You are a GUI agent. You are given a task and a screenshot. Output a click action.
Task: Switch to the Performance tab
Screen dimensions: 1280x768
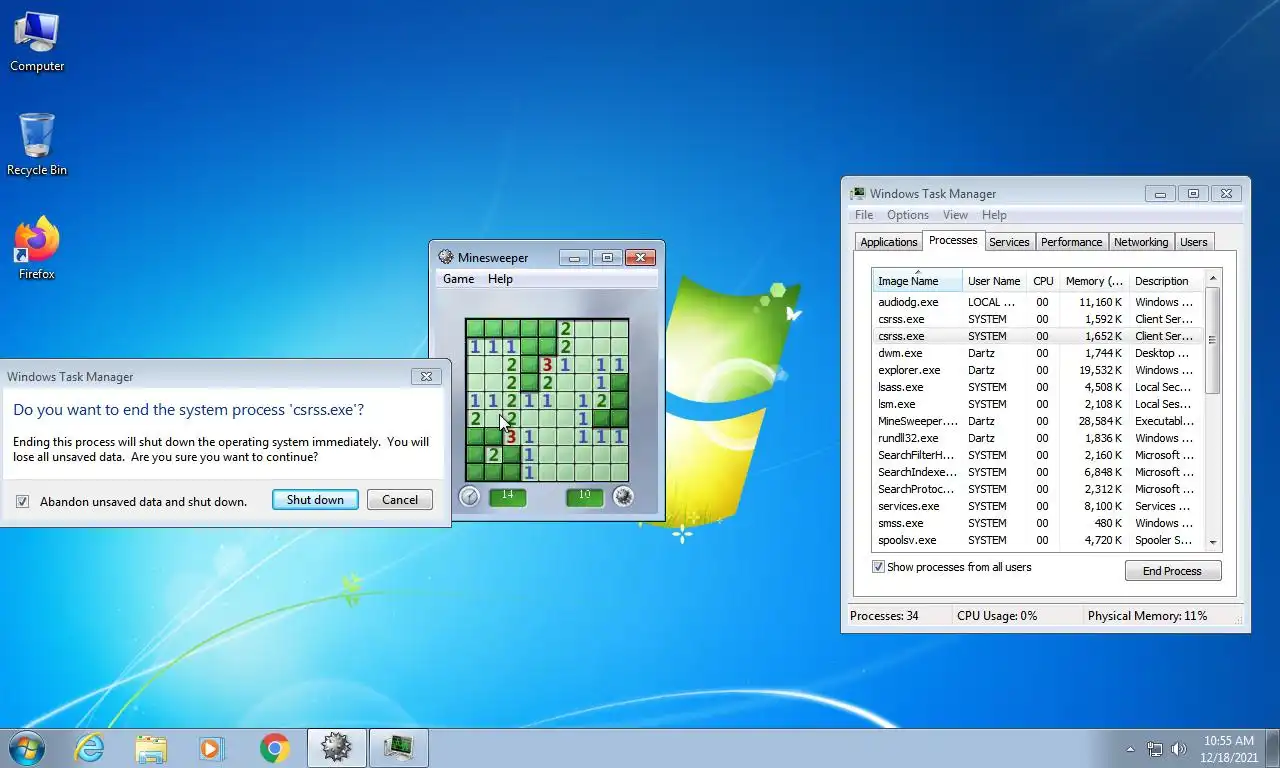pos(1071,242)
